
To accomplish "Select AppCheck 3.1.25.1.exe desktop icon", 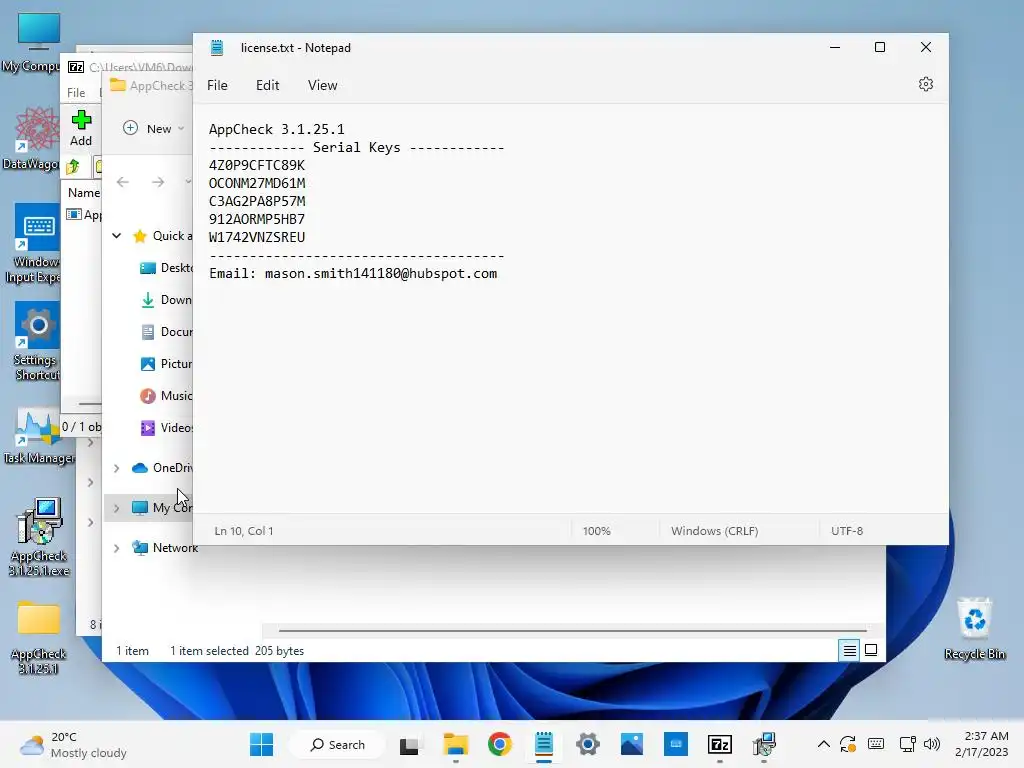I will tap(39, 537).
